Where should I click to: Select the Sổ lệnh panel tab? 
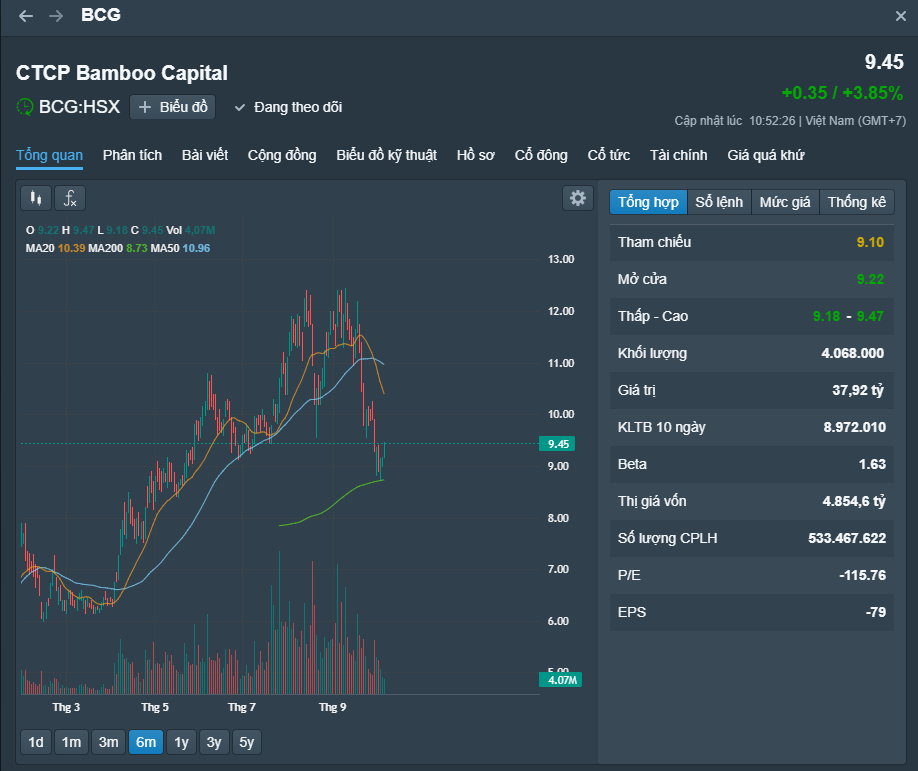pyautogui.click(x=719, y=202)
